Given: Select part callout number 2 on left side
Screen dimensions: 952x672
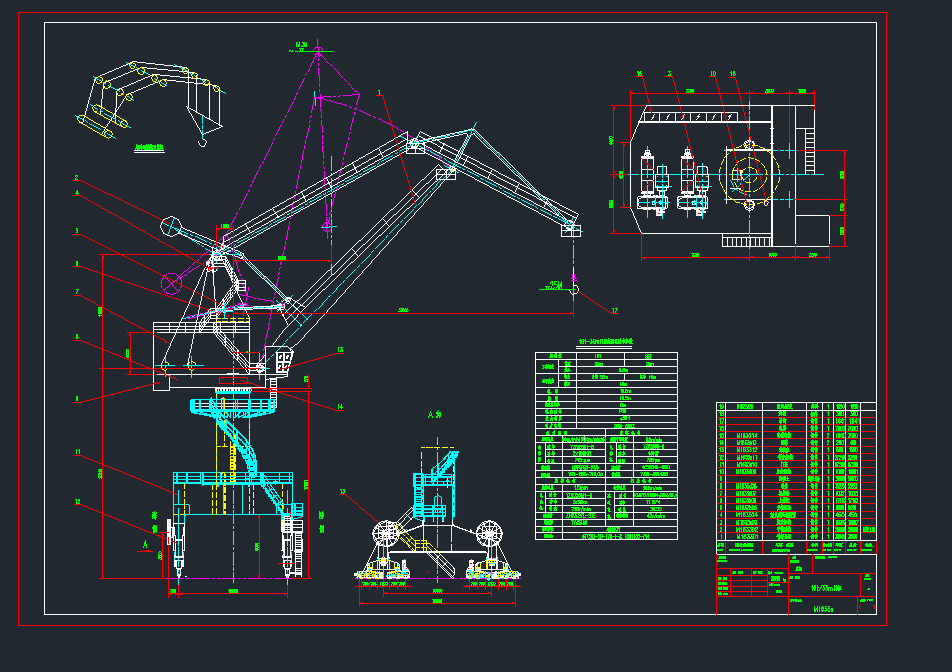Looking at the screenshot, I should pos(75,178).
